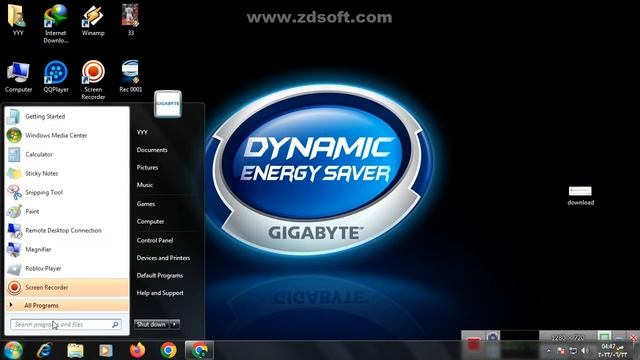
Task: Open Default Programs from the Start menu
Action: pos(160,276)
